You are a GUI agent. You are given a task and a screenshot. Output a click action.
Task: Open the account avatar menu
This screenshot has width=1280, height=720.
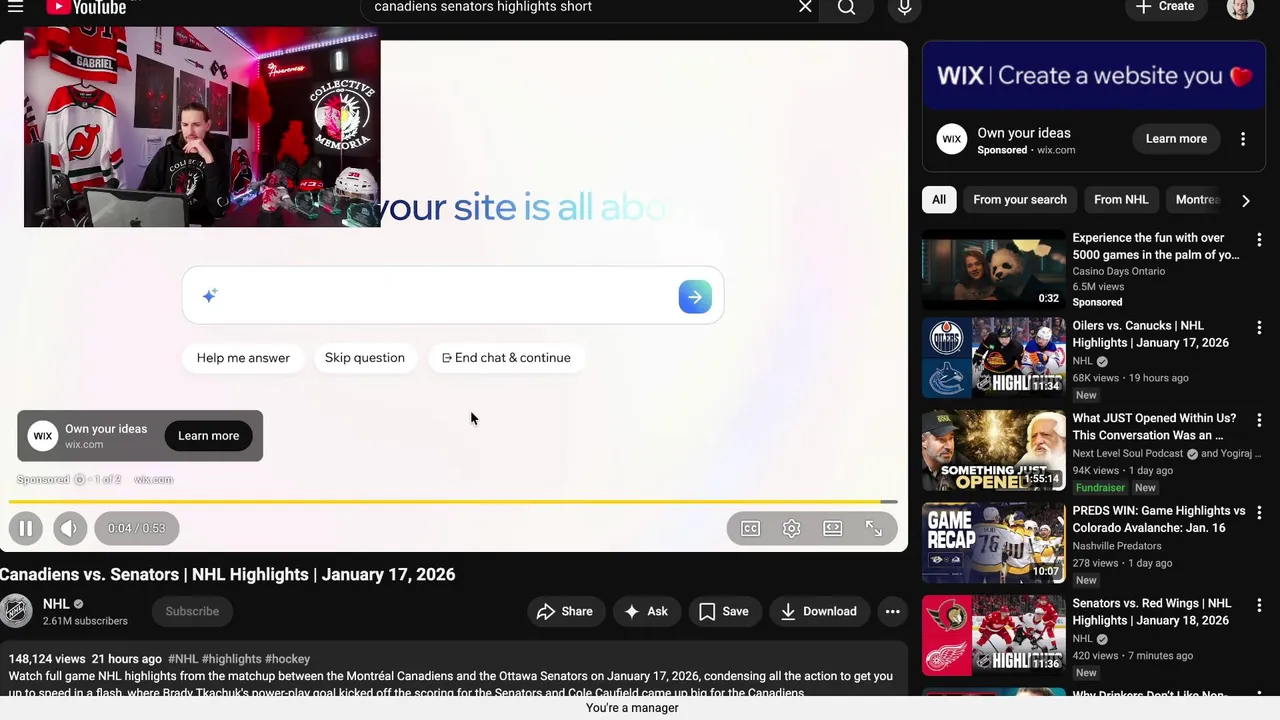click(x=1240, y=7)
